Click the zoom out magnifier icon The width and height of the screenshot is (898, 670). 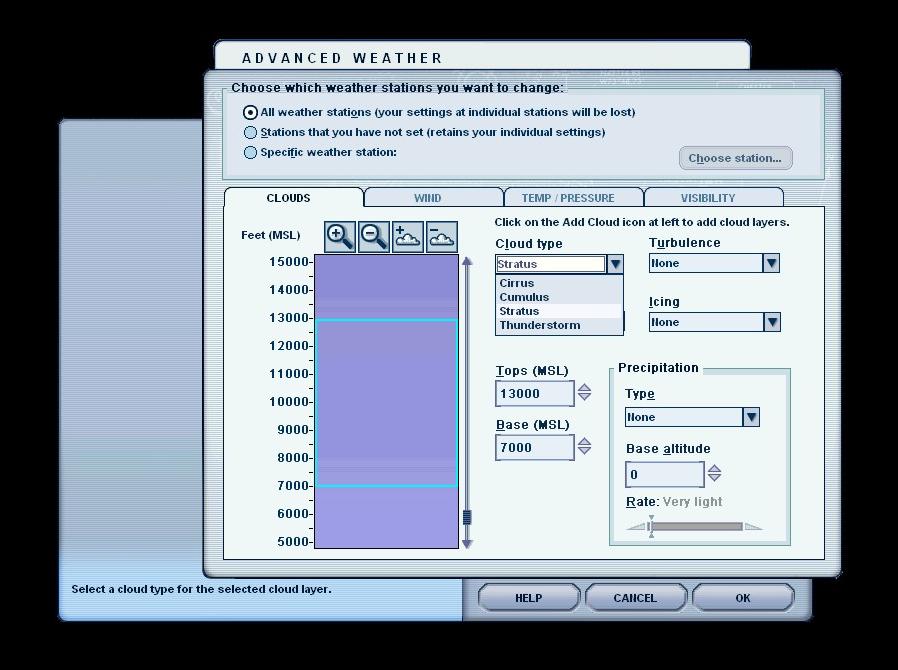[x=374, y=237]
